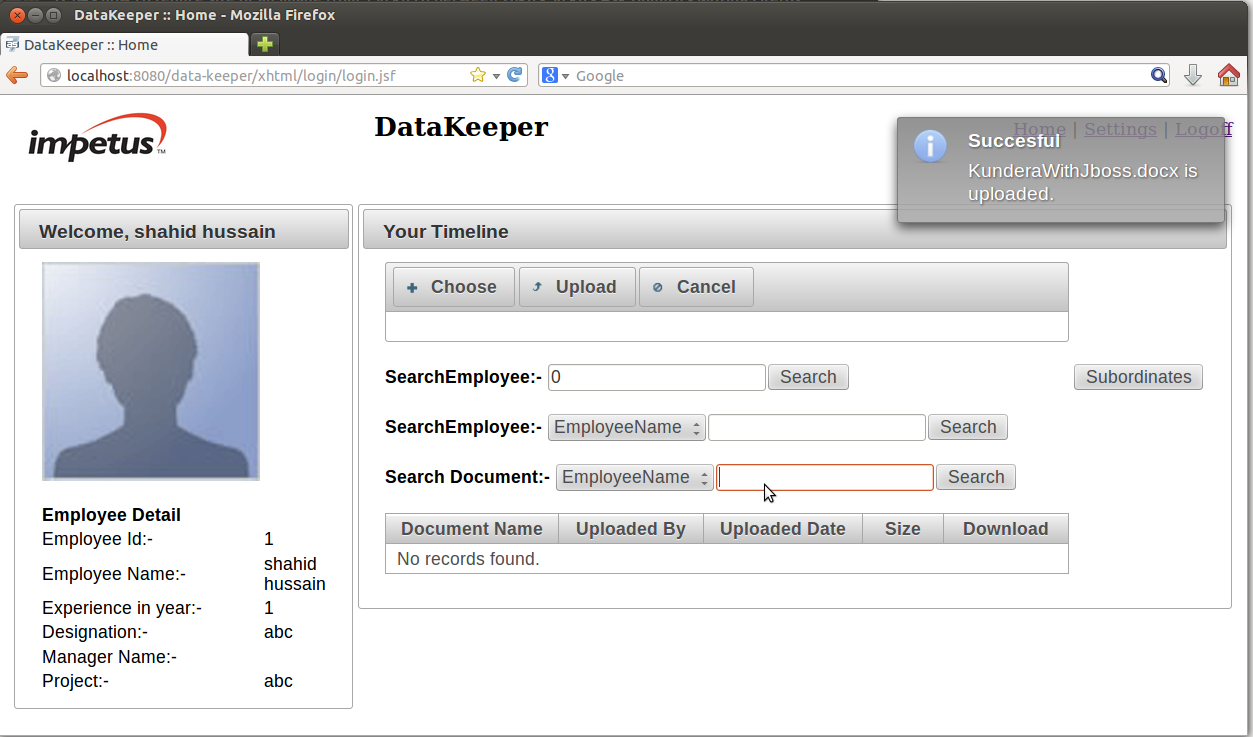The height and width of the screenshot is (737, 1253).
Task: Click the employee profile photo thumbnail
Action: [x=151, y=371]
